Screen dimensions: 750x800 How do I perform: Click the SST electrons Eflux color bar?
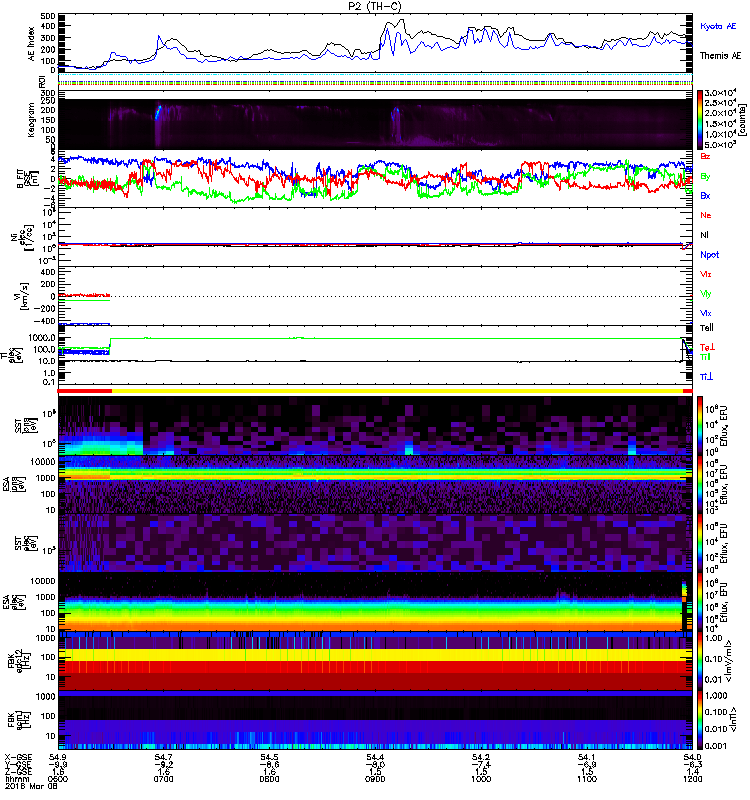pos(700,543)
